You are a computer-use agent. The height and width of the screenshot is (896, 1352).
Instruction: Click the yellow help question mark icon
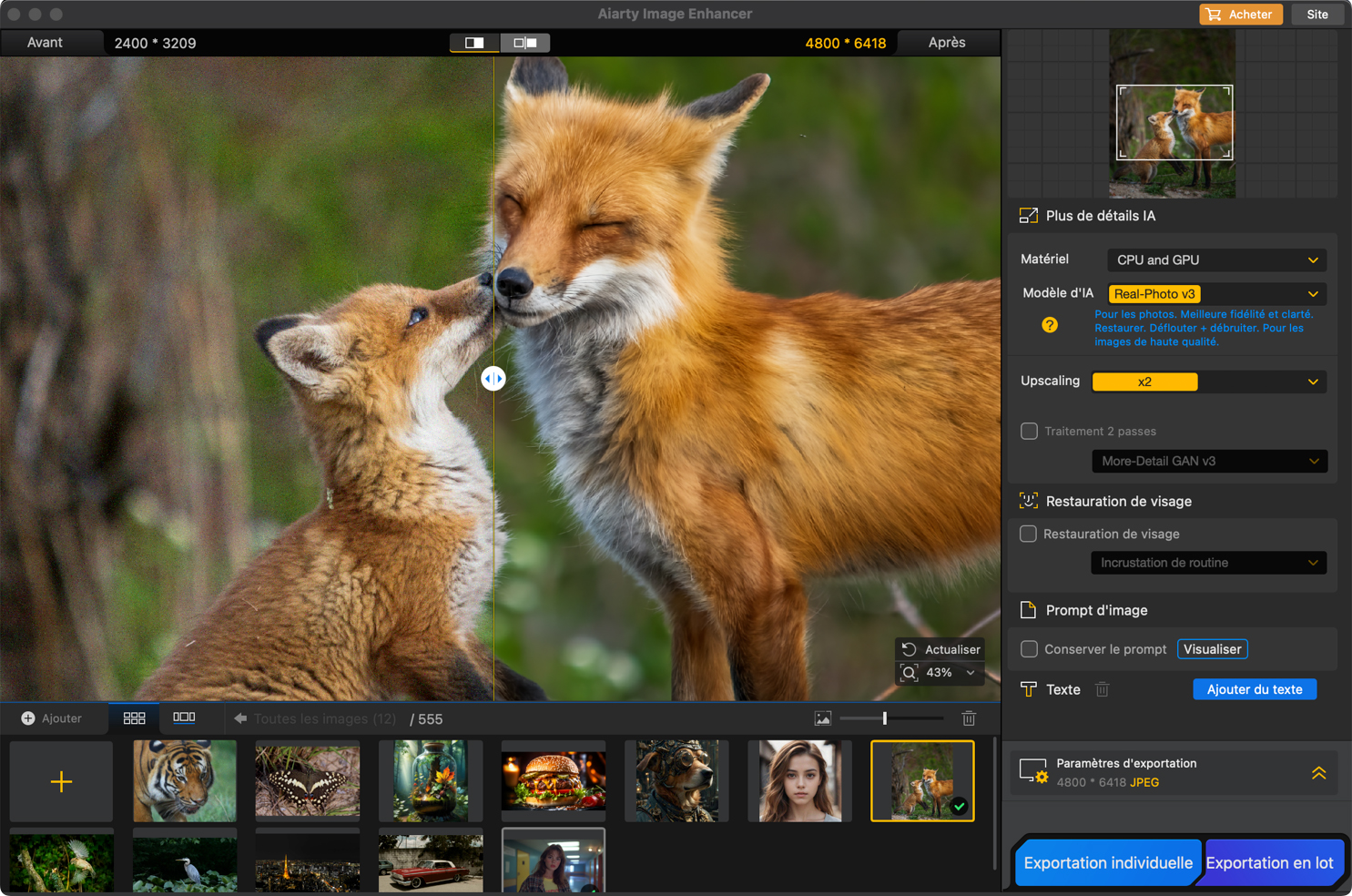(x=1050, y=325)
